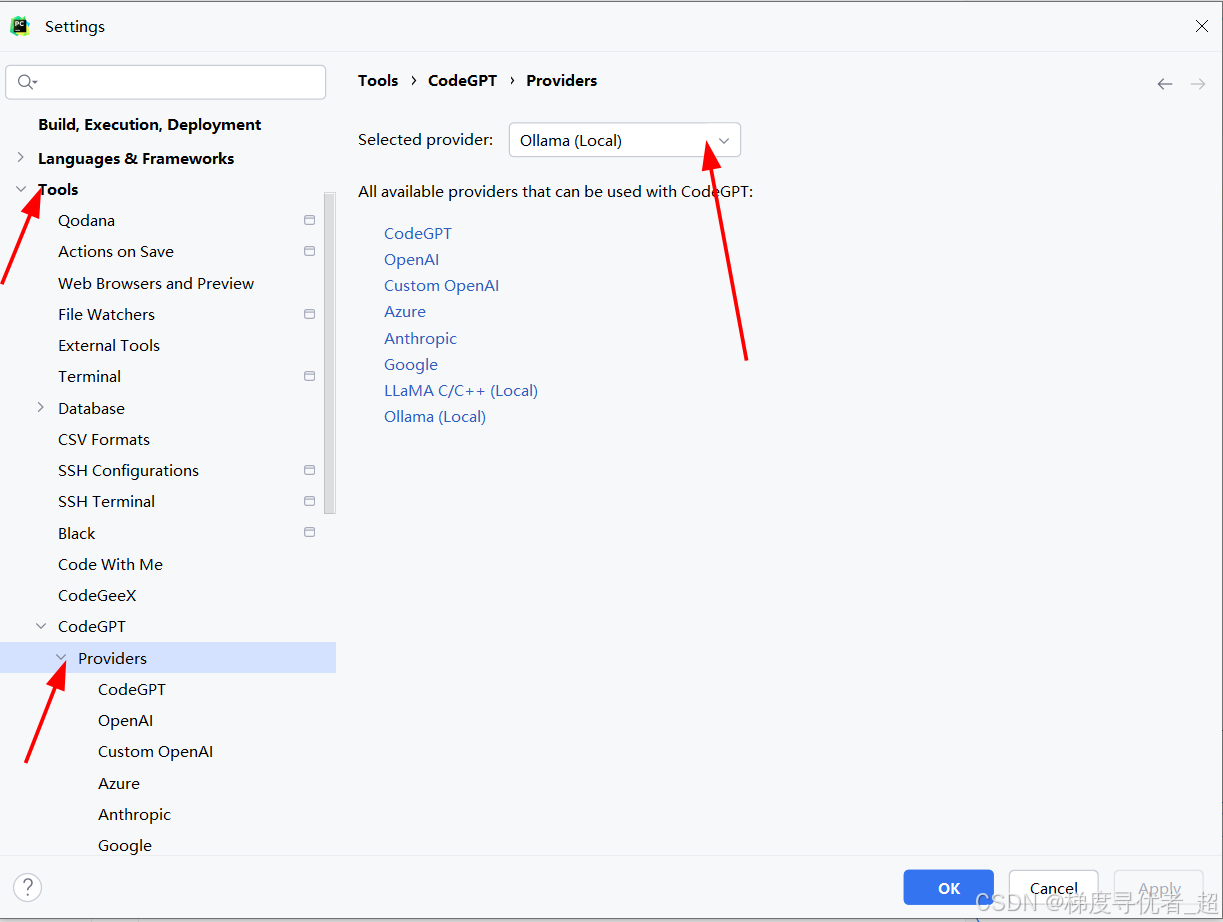Navigate forward with the right arrow icon
This screenshot has width=1223, height=922.
[x=1198, y=84]
